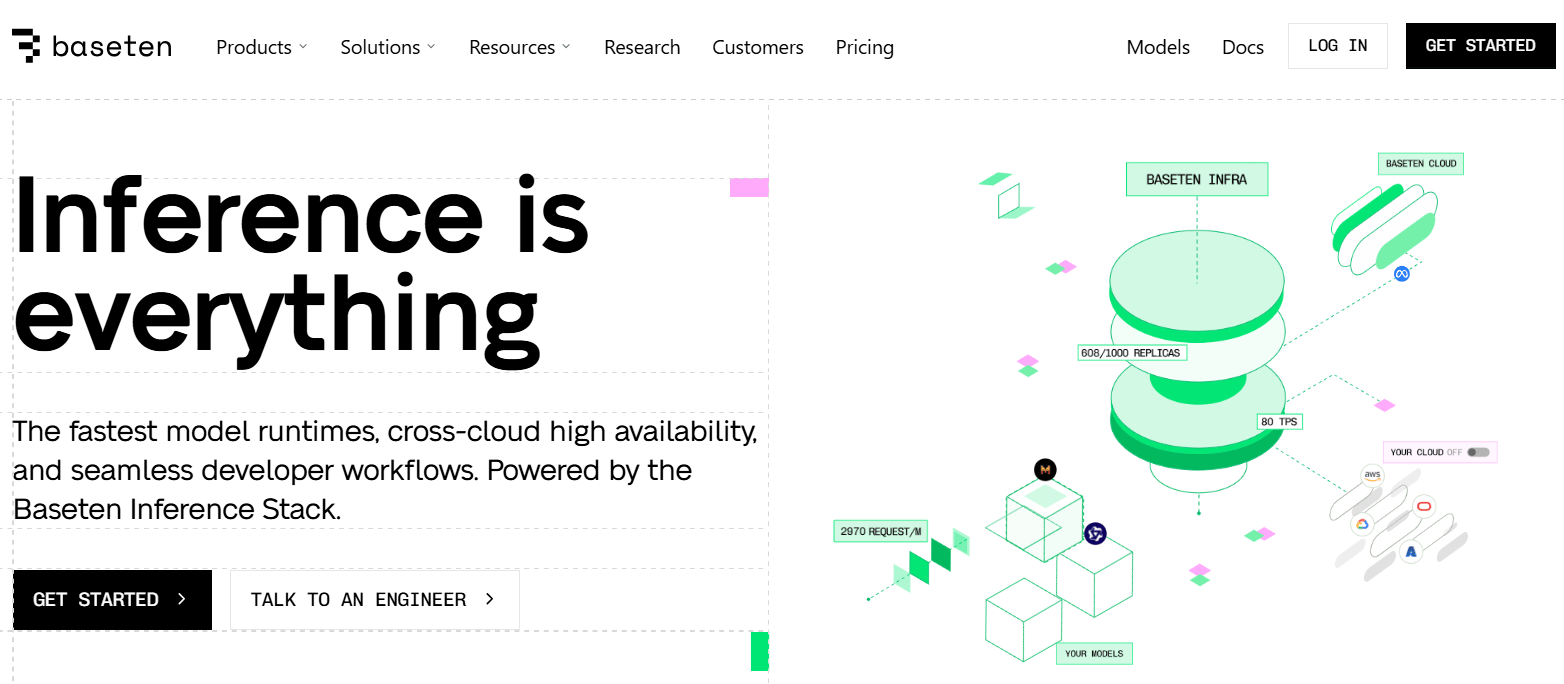Expand the Resources dropdown menu
Viewport: 1564px width, 684px height.
[520, 47]
